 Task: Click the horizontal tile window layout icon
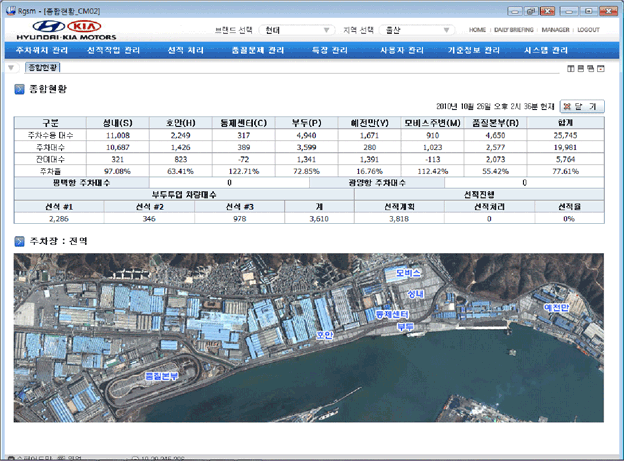click(580, 68)
